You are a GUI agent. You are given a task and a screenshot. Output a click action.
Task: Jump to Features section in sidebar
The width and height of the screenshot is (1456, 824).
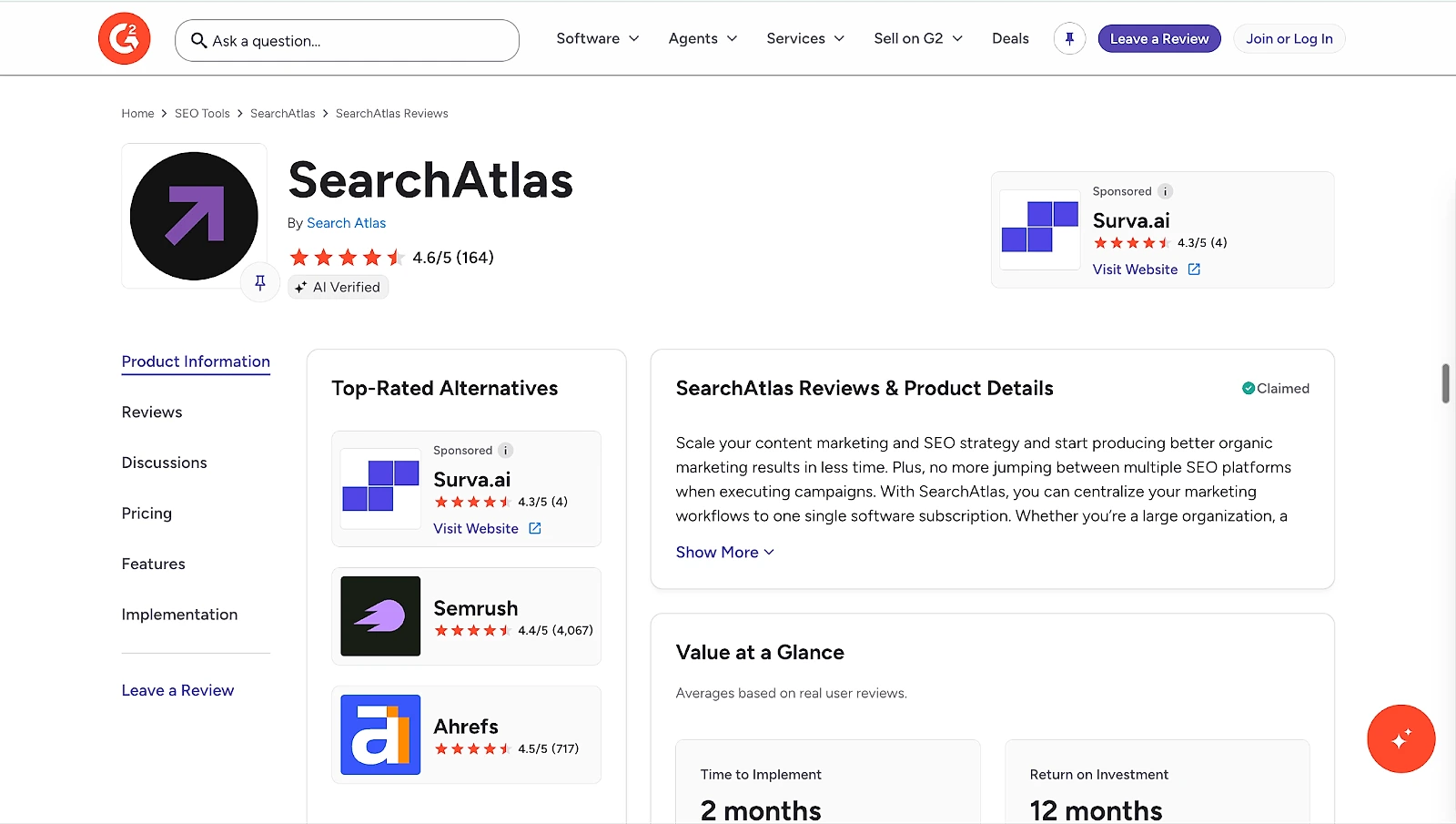[154, 564]
